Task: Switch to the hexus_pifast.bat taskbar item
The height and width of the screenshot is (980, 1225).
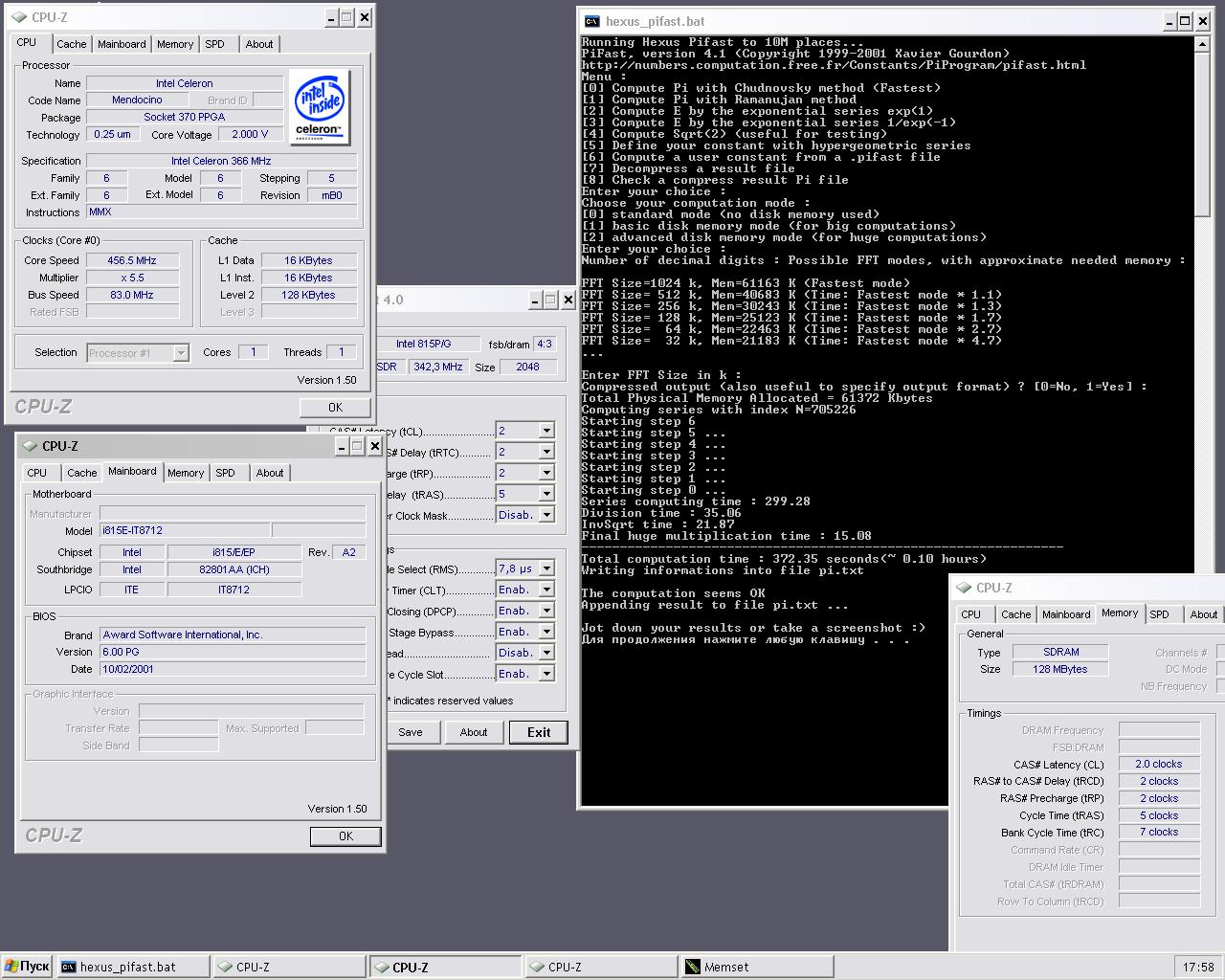Action: point(132,967)
